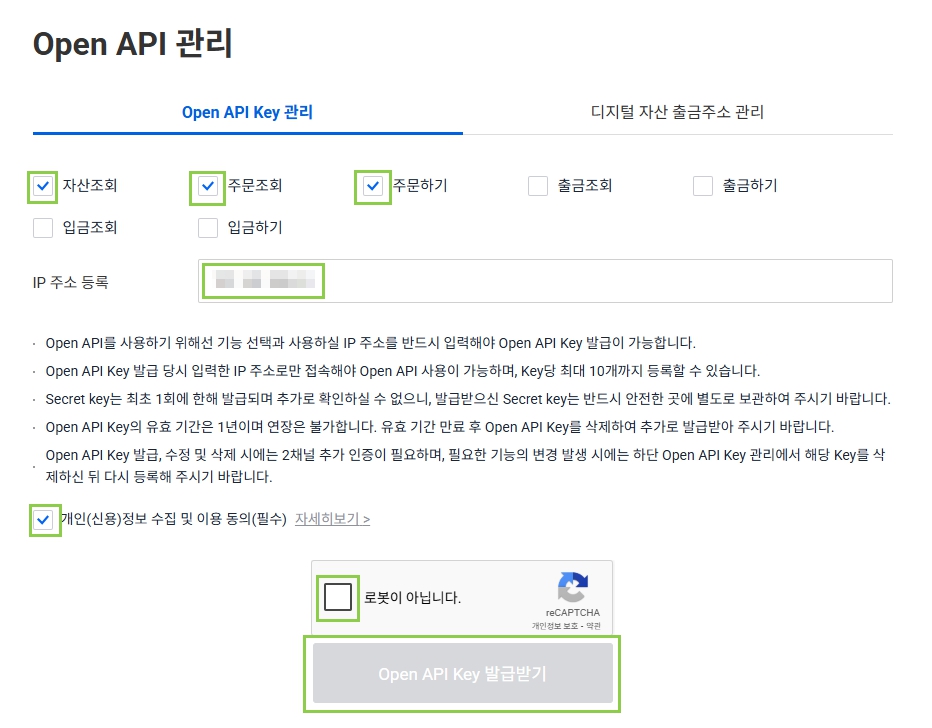Screen dimensions: 932x728
Task: Click the IP 주소 등록 field label
Action: click(70, 282)
